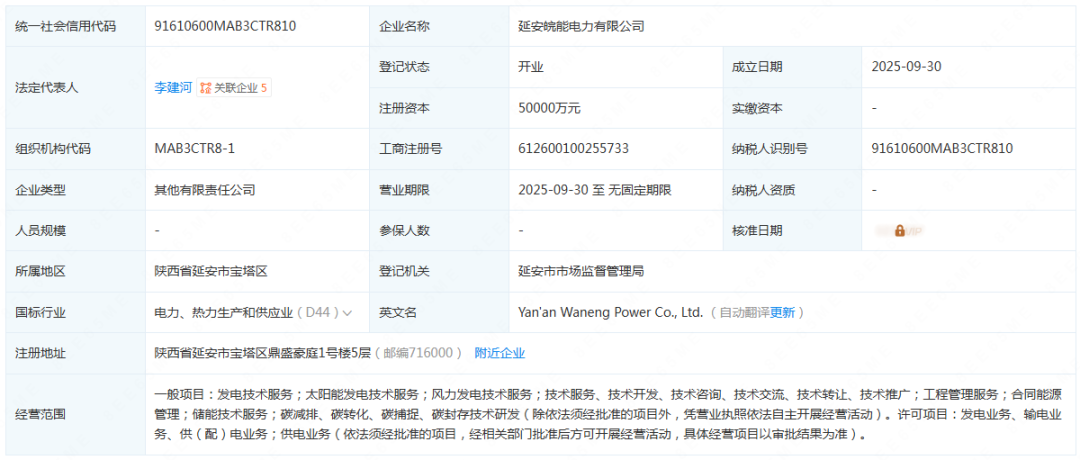This screenshot has height=460, width=1080.
Task: Select English name Yan'an Waneng Power Co., Ltd.
Action: [x=610, y=313]
